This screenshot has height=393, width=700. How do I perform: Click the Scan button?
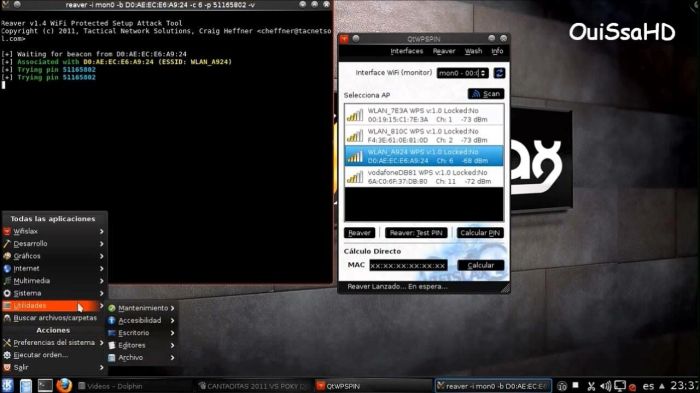coord(486,94)
